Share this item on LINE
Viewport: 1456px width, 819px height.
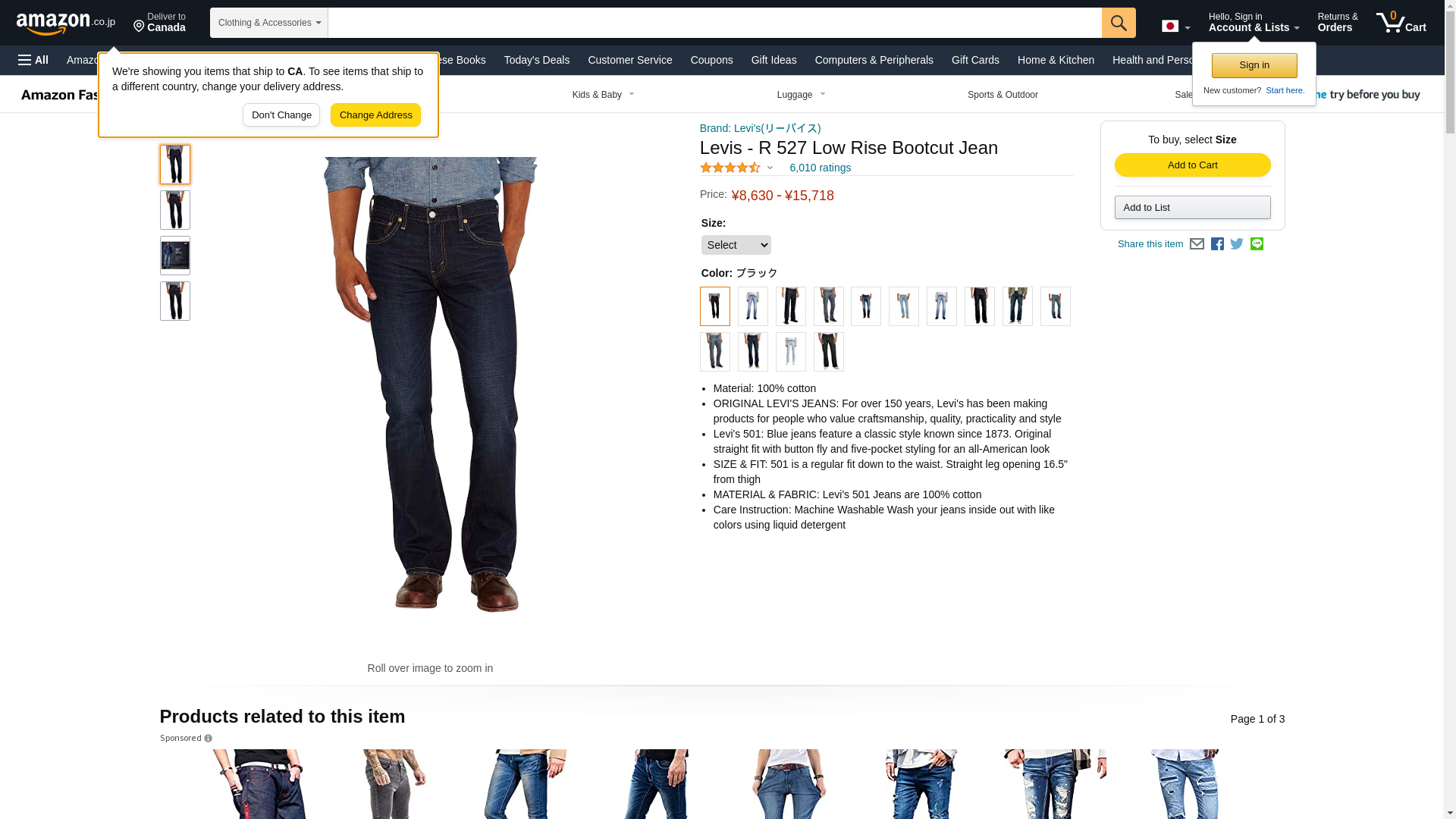click(x=1257, y=243)
